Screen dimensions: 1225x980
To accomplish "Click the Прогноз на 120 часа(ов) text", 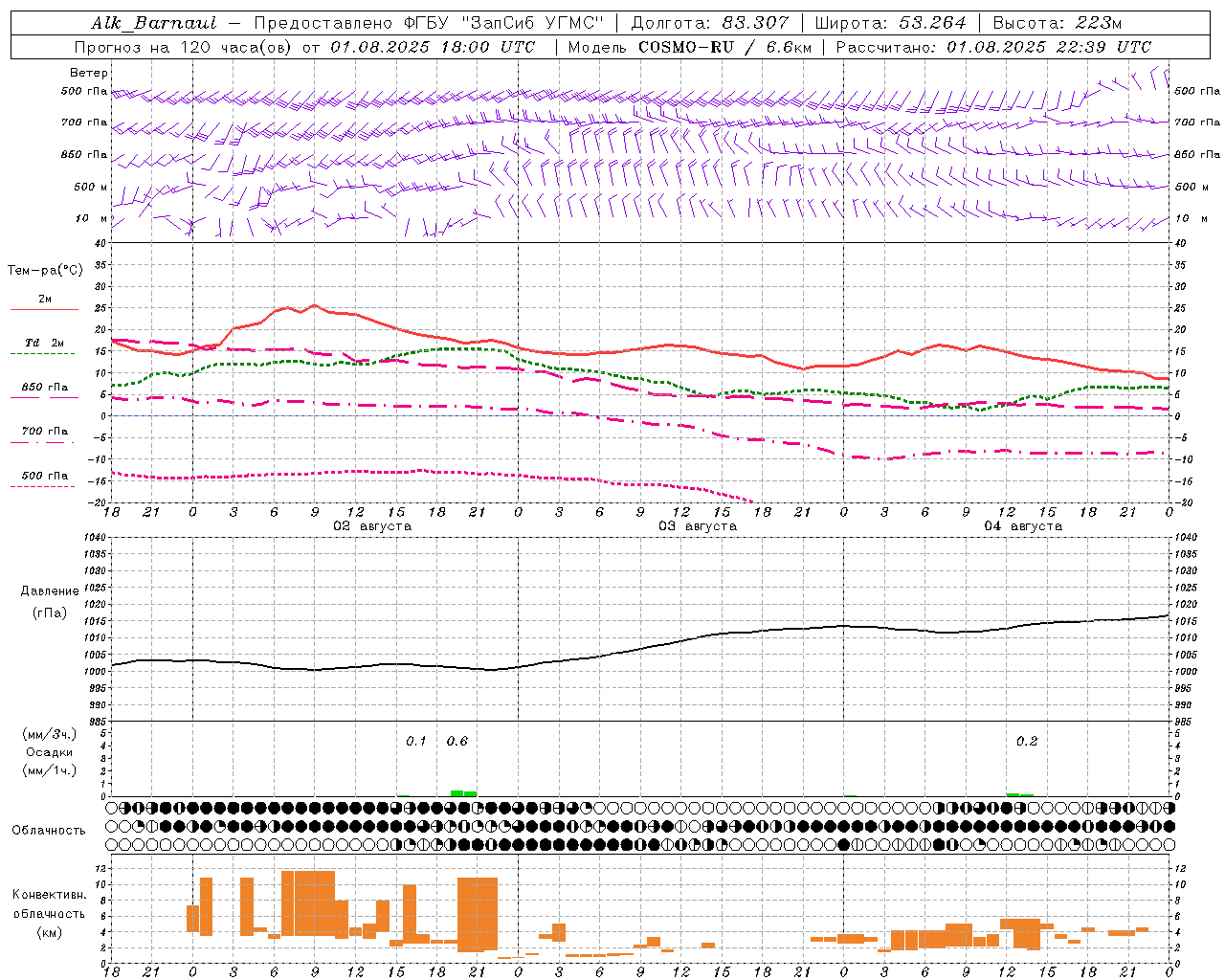I will pyautogui.click(x=184, y=47).
